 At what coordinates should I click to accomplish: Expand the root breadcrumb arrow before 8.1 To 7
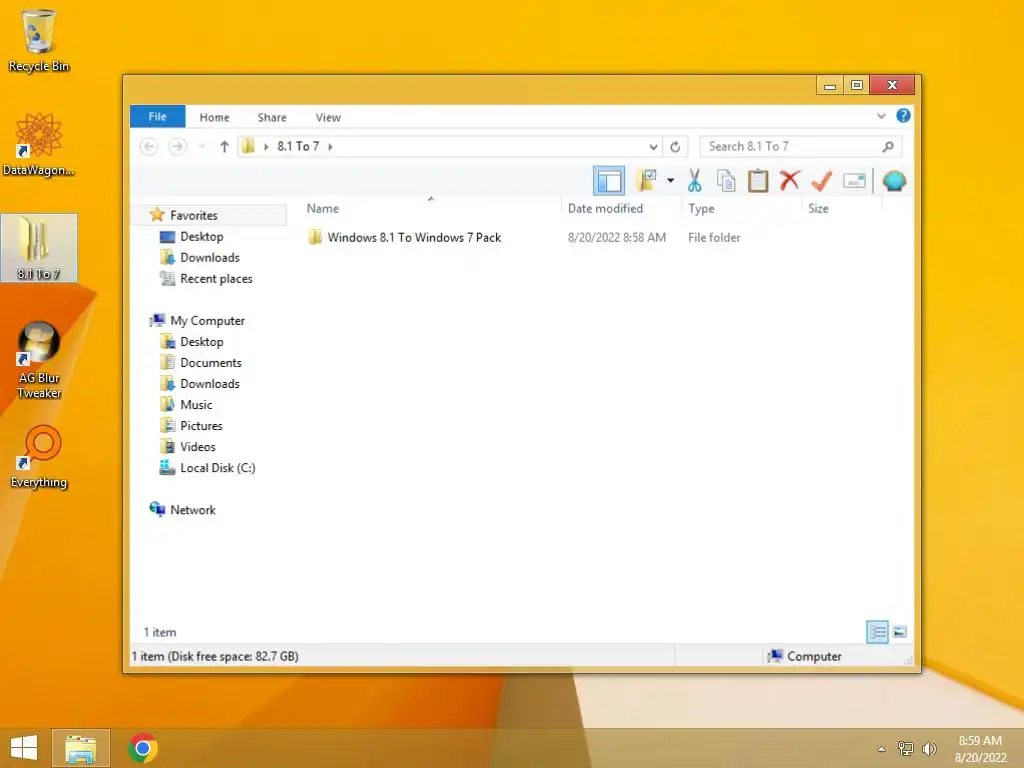(266, 147)
